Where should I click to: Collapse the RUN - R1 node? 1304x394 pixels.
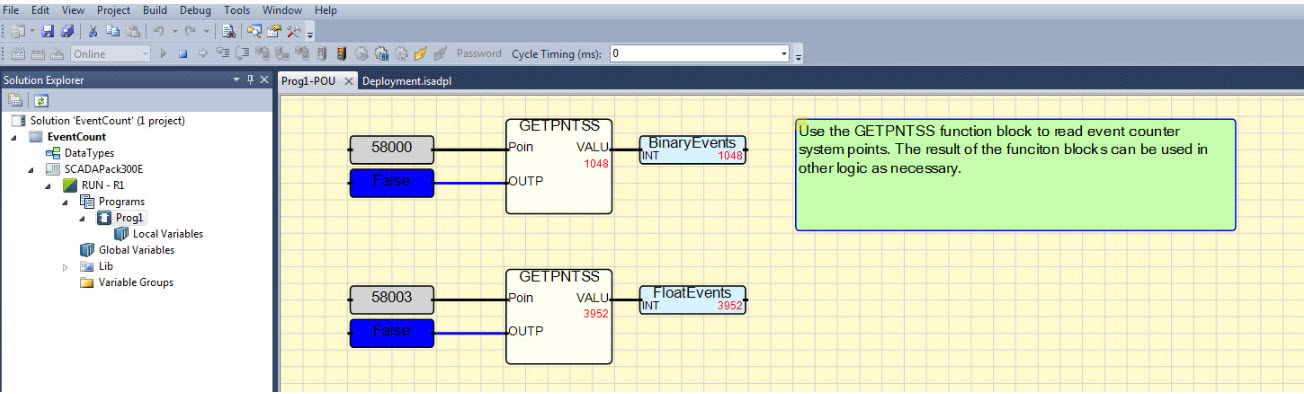pyautogui.click(x=47, y=186)
